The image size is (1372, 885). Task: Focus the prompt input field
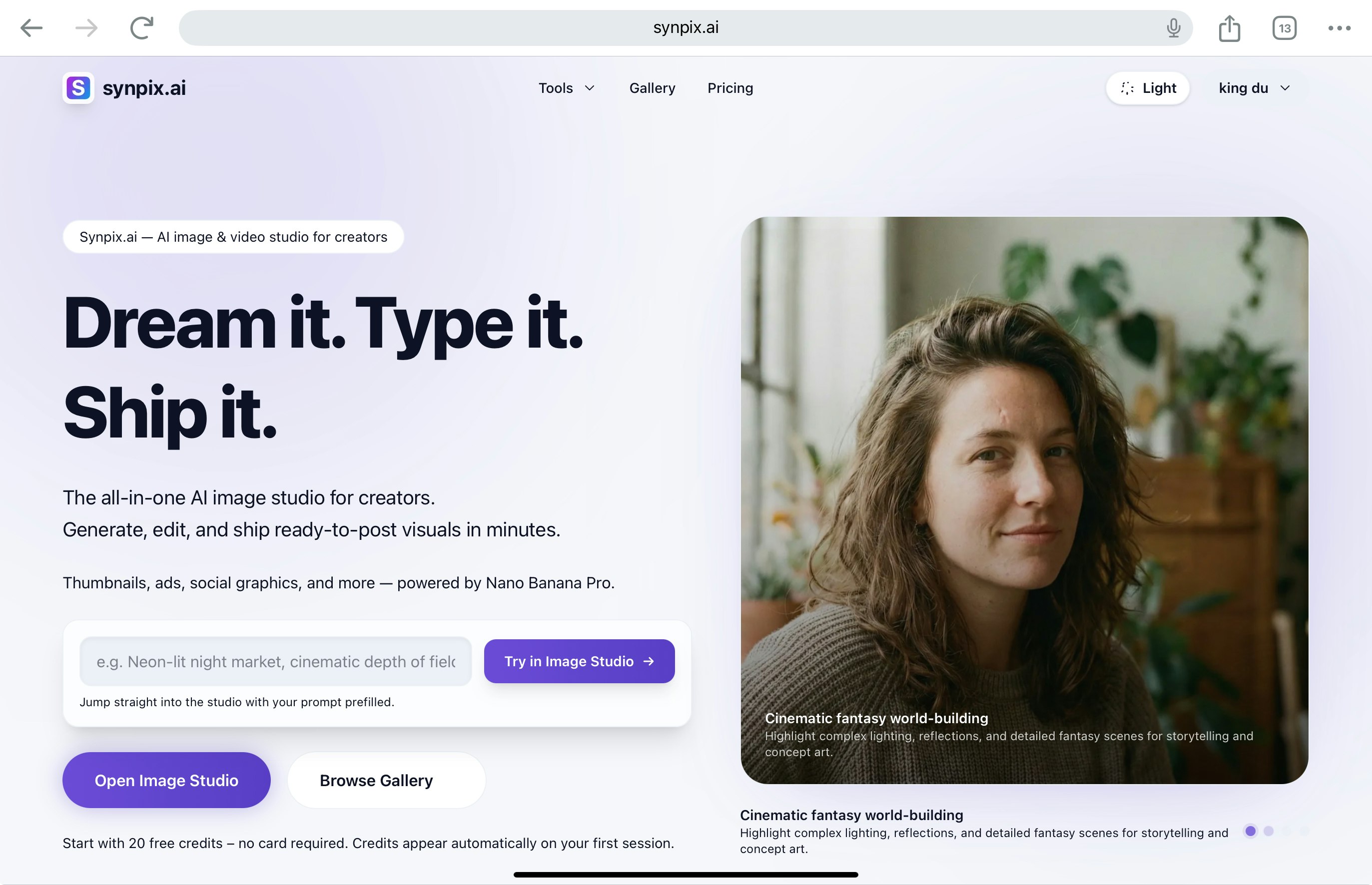(x=275, y=661)
